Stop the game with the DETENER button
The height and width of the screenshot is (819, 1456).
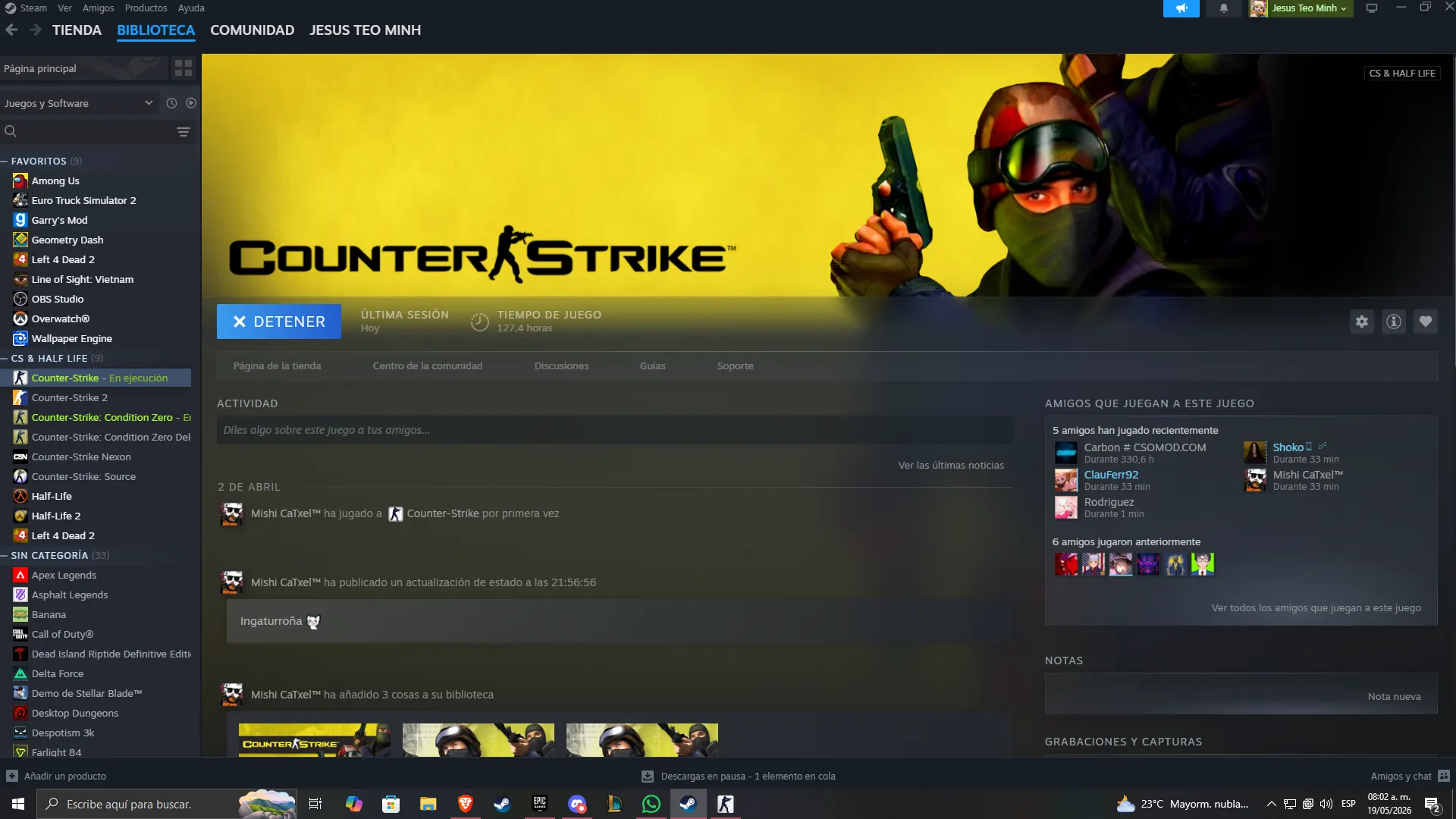(x=279, y=322)
